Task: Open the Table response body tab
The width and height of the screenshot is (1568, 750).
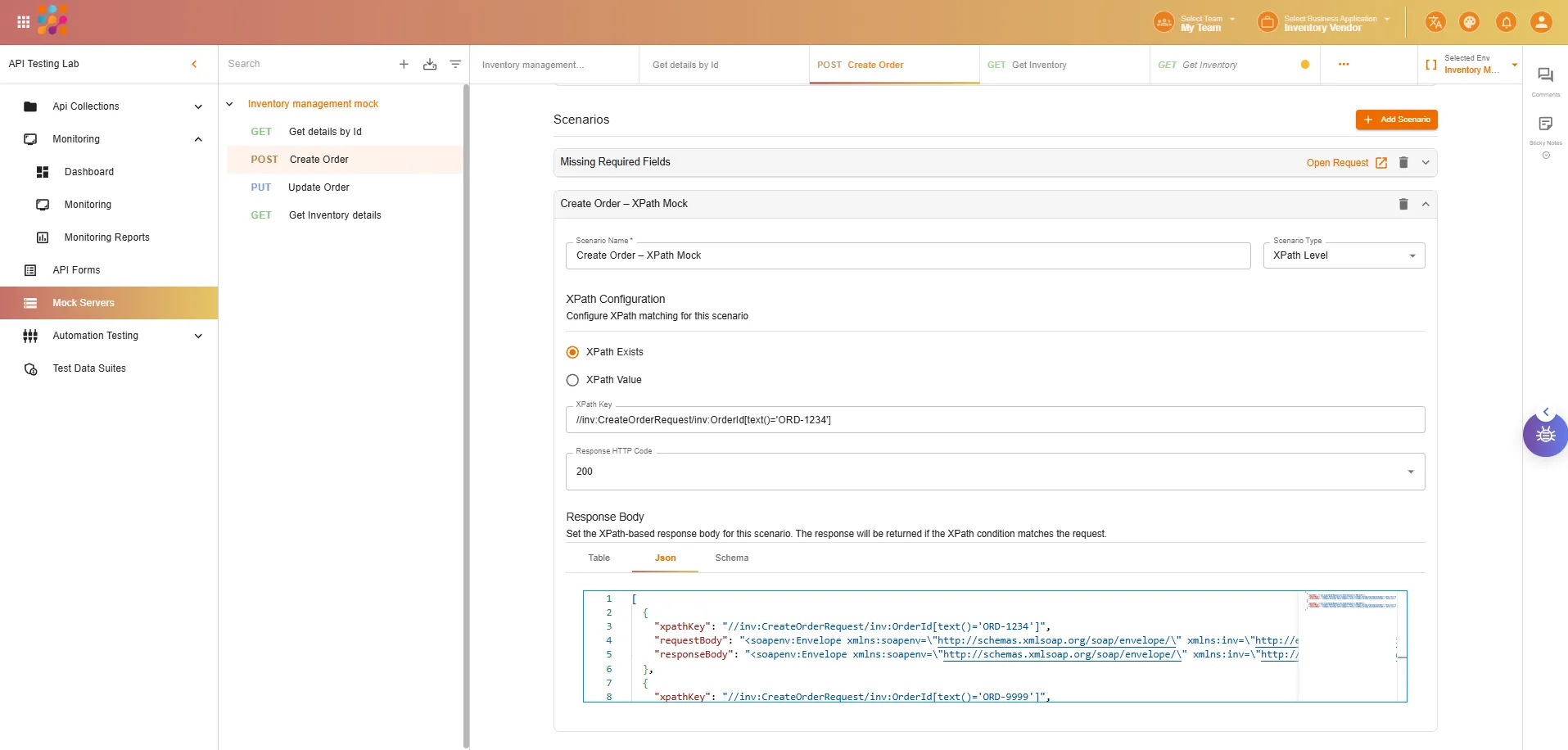Action: pyautogui.click(x=599, y=558)
